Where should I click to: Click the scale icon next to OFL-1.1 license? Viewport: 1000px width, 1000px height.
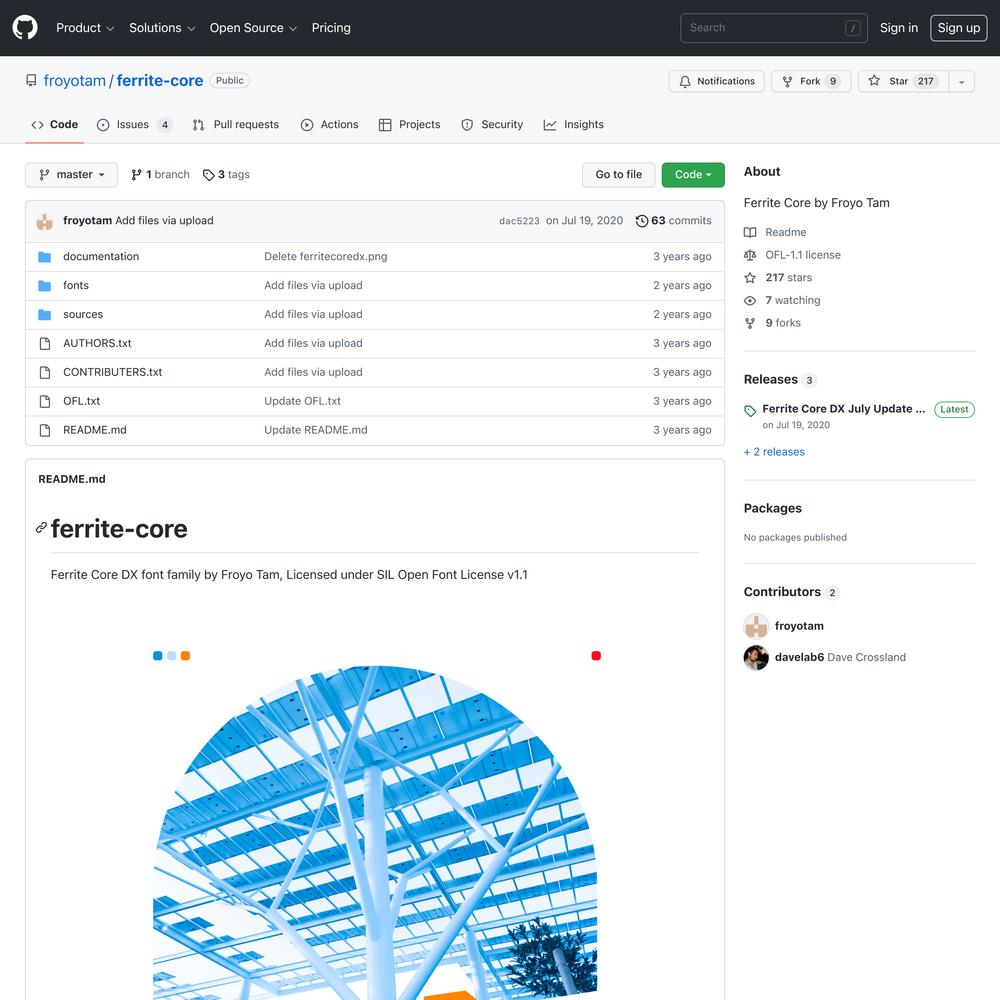tap(750, 255)
